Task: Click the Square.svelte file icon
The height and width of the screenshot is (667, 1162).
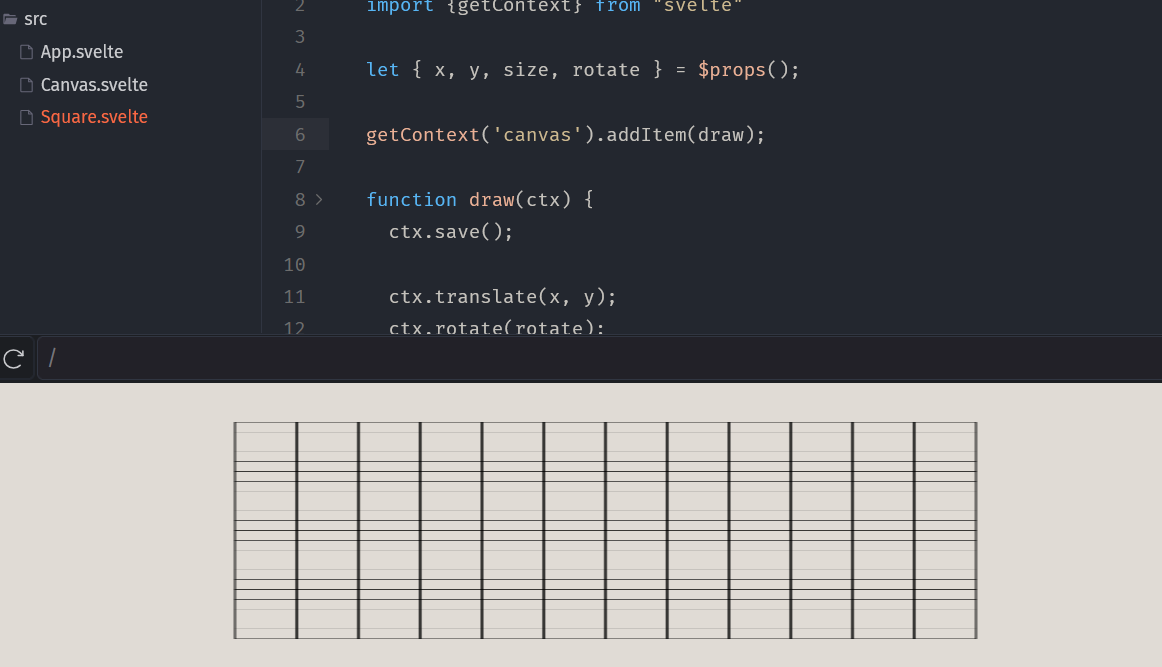Action: [x=27, y=117]
